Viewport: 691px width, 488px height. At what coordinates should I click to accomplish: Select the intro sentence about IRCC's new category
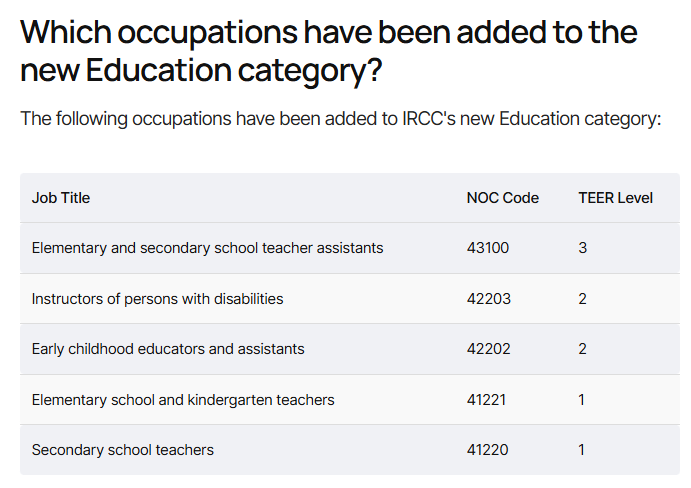341,119
